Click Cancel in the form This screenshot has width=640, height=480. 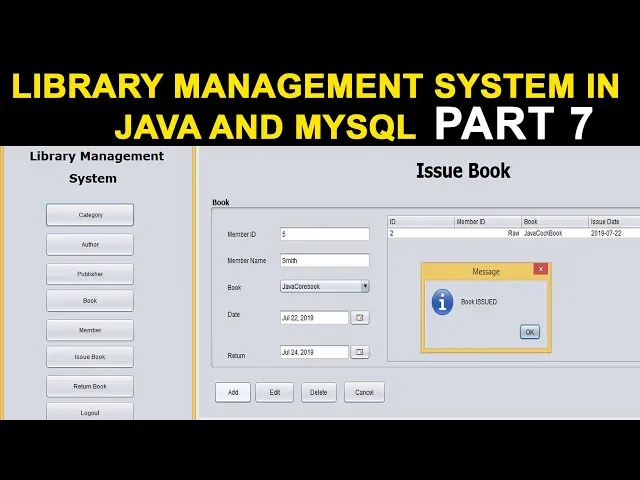(364, 392)
